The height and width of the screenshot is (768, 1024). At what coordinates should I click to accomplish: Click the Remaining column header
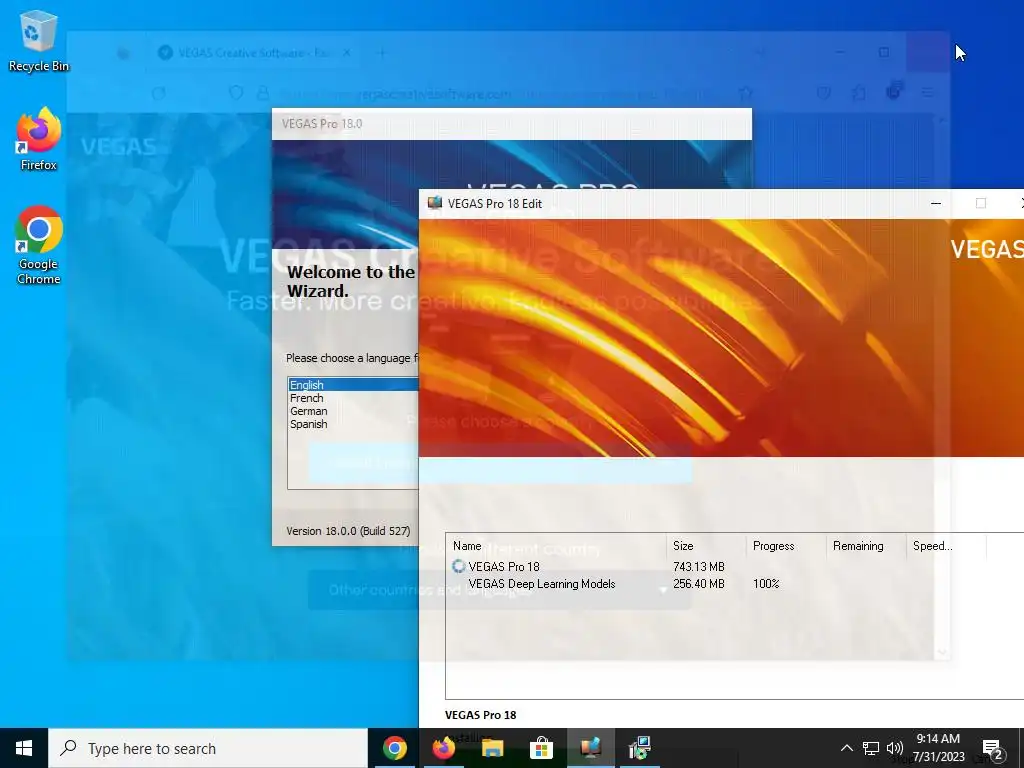coord(865,546)
